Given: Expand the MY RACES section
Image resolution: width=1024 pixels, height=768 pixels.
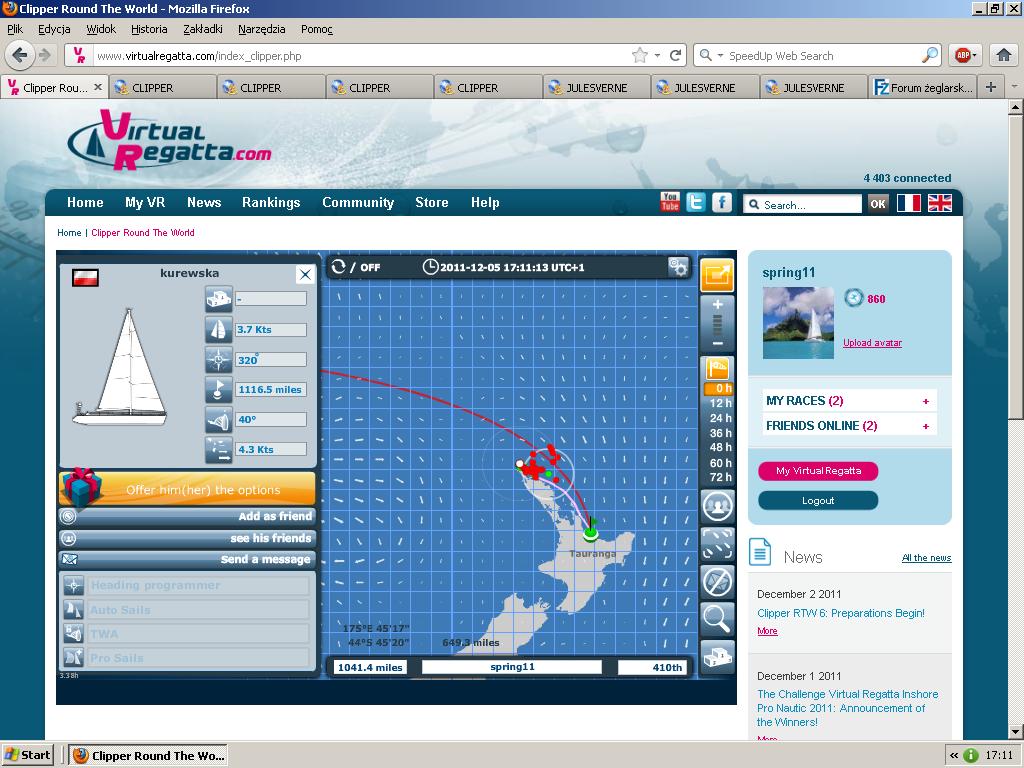Looking at the screenshot, I should pyautogui.click(x=926, y=401).
